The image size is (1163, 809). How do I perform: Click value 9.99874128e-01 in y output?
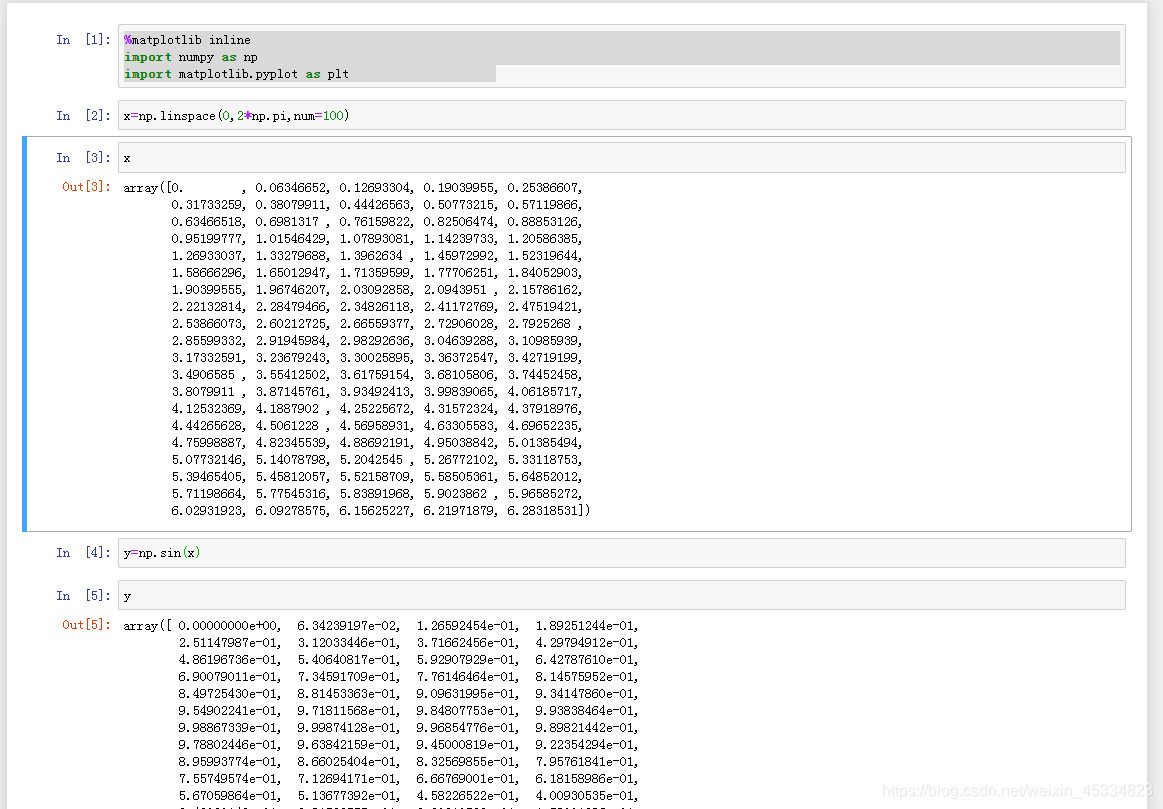pyautogui.click(x=347, y=728)
